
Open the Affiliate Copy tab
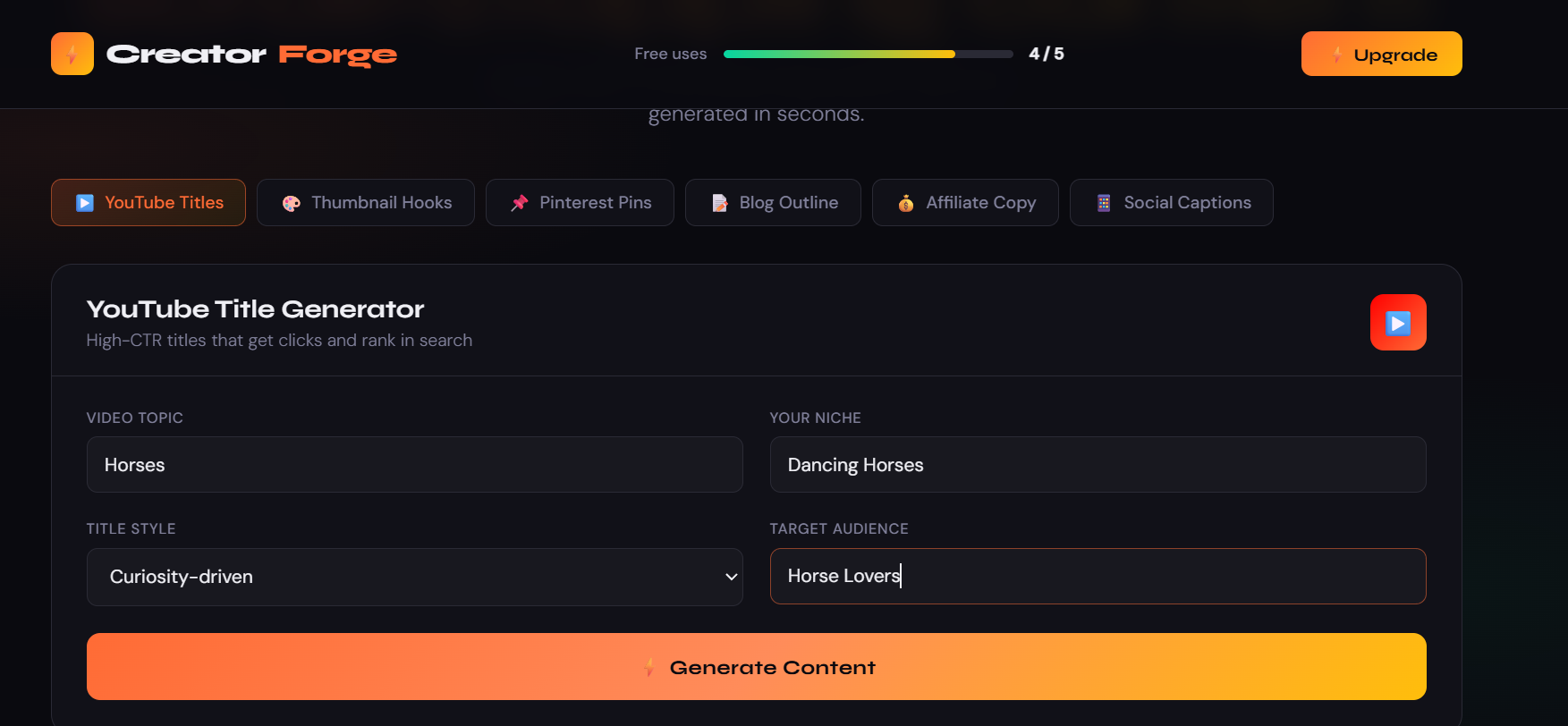tap(965, 203)
